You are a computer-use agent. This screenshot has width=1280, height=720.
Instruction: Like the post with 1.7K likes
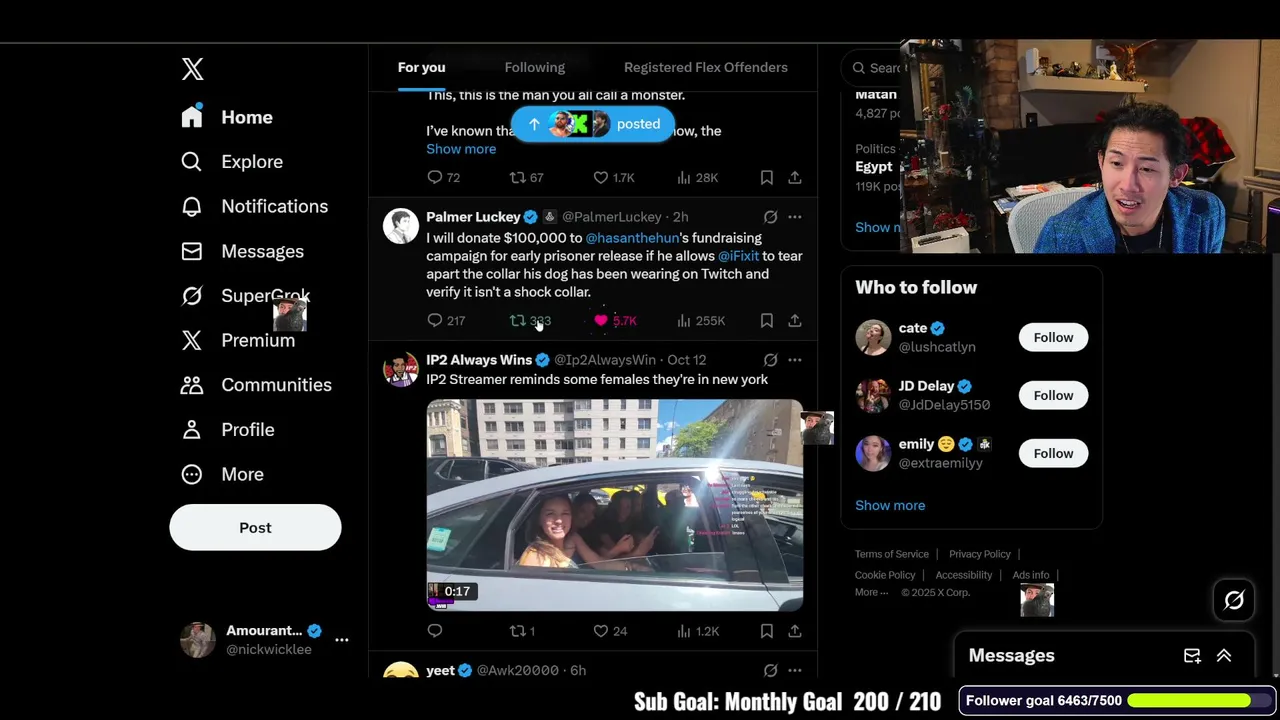(613, 177)
